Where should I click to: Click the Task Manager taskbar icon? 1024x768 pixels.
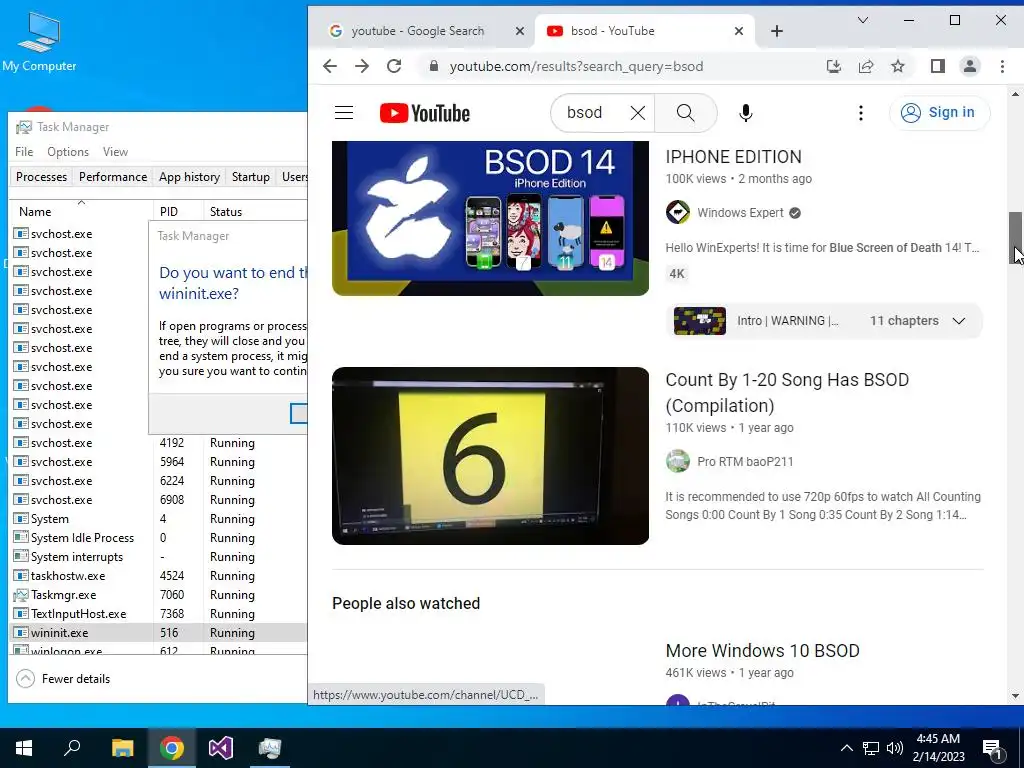[270, 748]
